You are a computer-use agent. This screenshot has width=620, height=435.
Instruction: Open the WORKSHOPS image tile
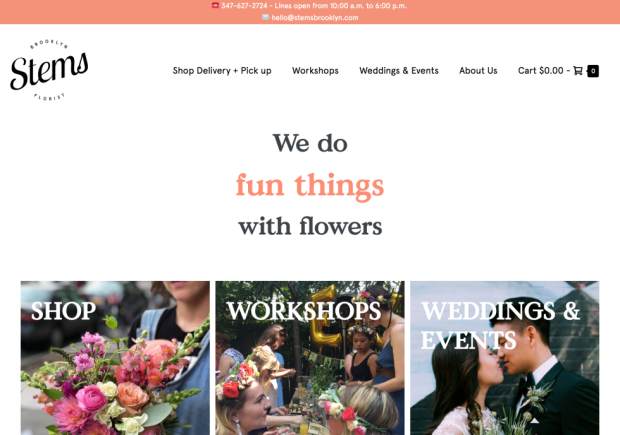[310, 358]
